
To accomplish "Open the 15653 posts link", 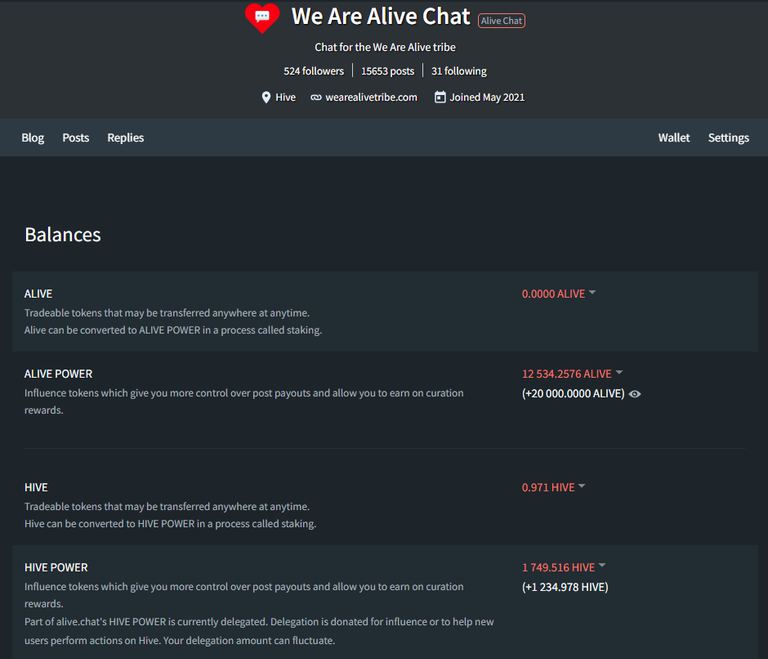I will coord(387,71).
